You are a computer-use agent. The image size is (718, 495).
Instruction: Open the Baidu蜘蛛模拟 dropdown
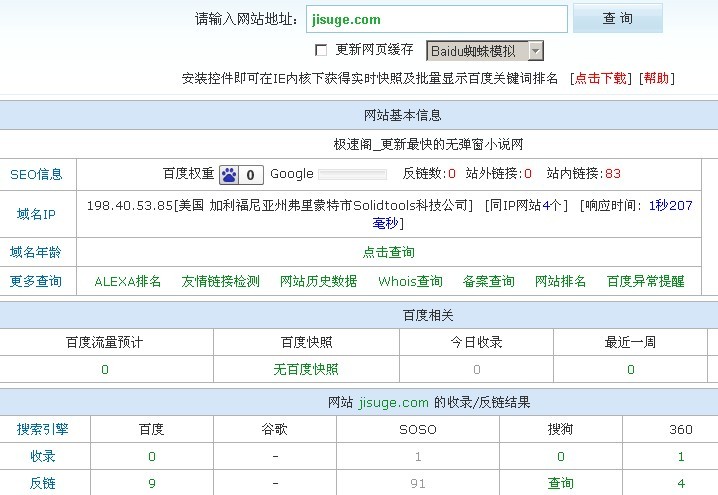click(485, 51)
